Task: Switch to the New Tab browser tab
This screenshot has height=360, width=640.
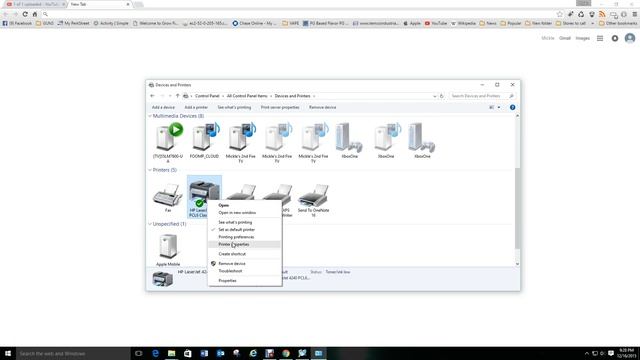Action: (100, 4)
